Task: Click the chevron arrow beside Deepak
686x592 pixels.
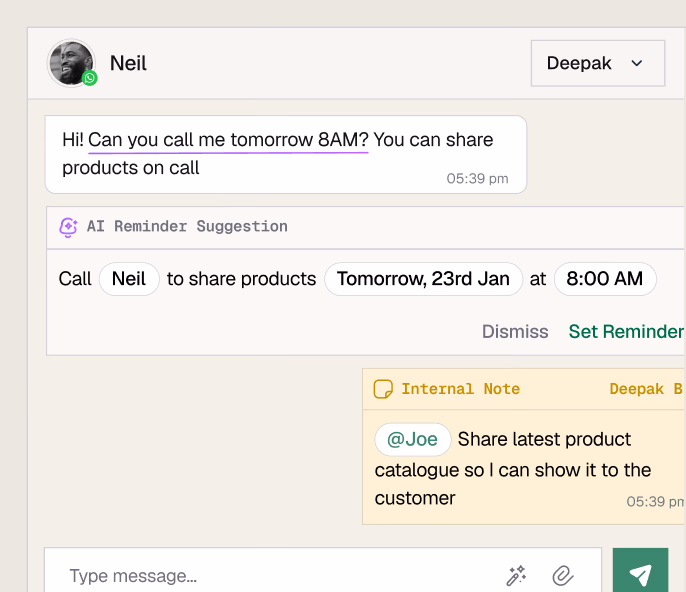Action: (x=637, y=63)
